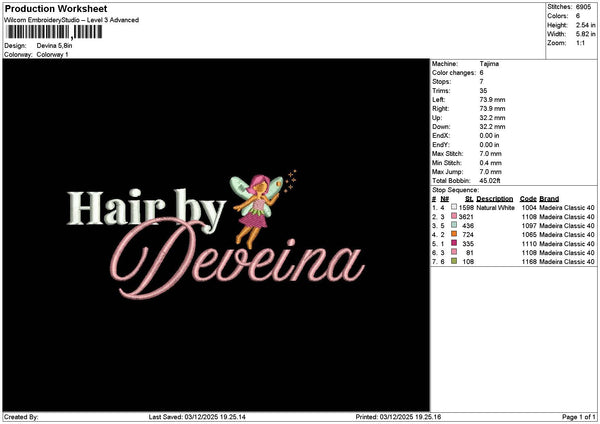Viewport: 600px width, 424px height.
Task: Click the 'Brand' column header
Action: [549, 199]
